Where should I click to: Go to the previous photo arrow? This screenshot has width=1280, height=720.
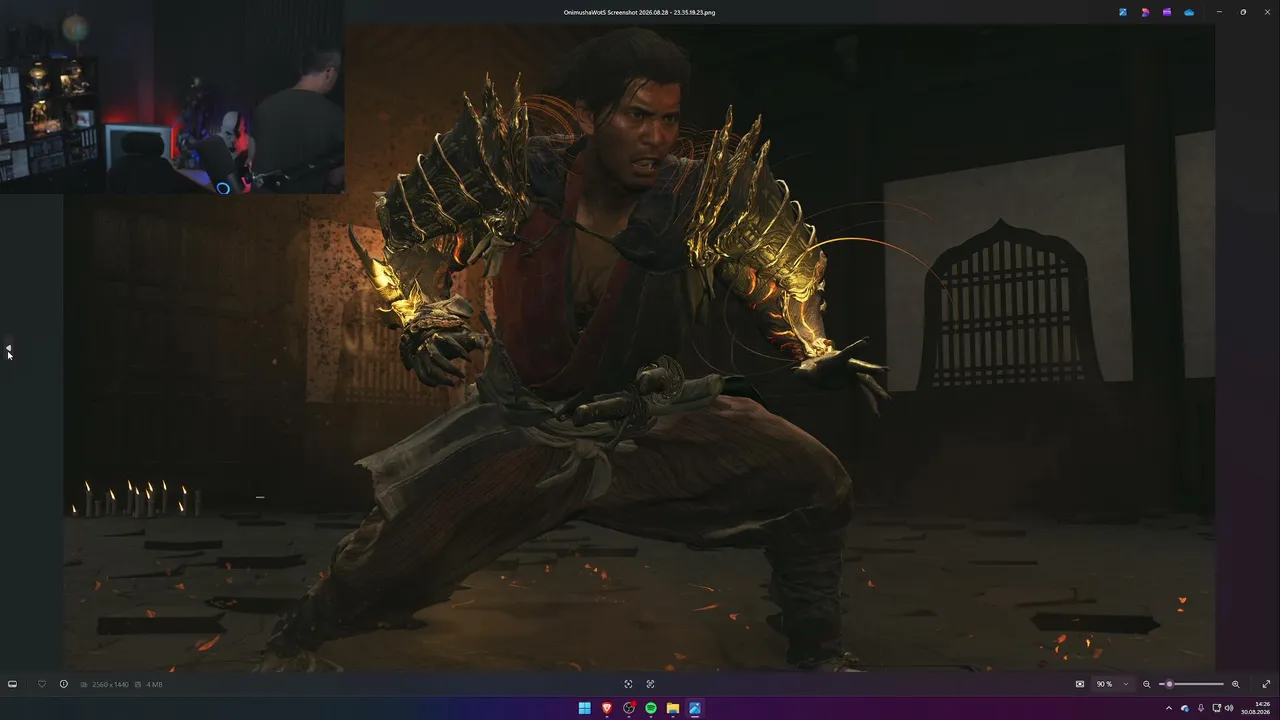pyautogui.click(x=8, y=348)
